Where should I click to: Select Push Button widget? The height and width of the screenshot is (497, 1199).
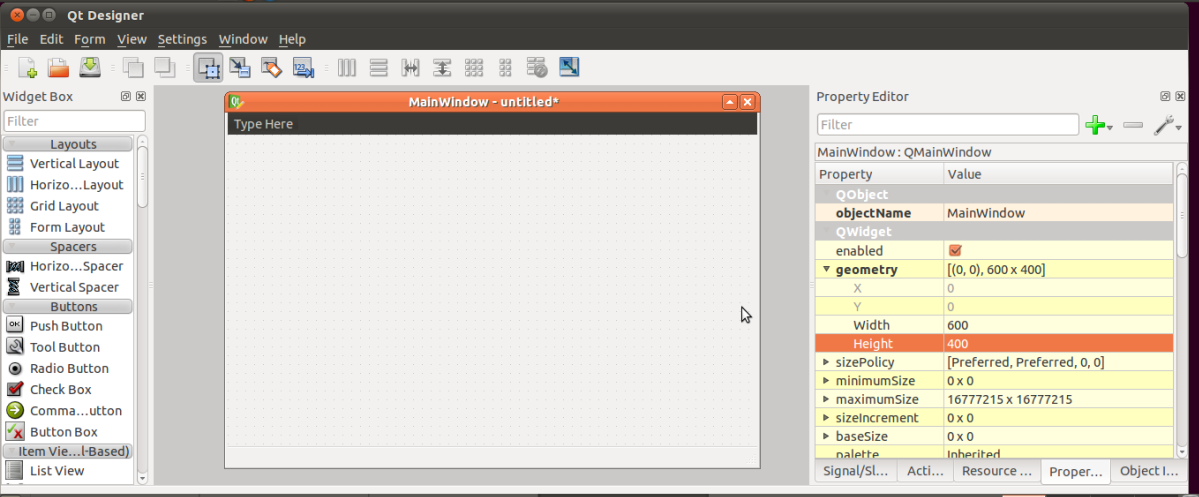coord(67,326)
